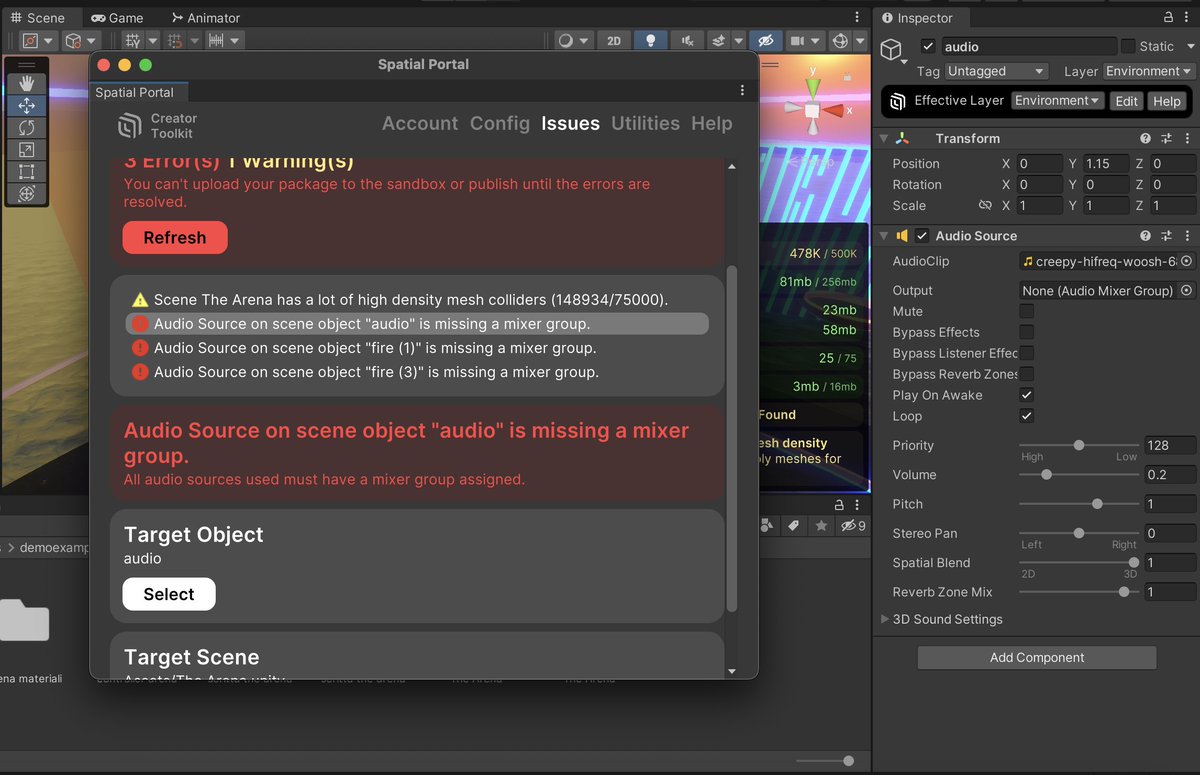The height and width of the screenshot is (775, 1200).
Task: Open the Tag Untagged dropdown
Action: (996, 71)
